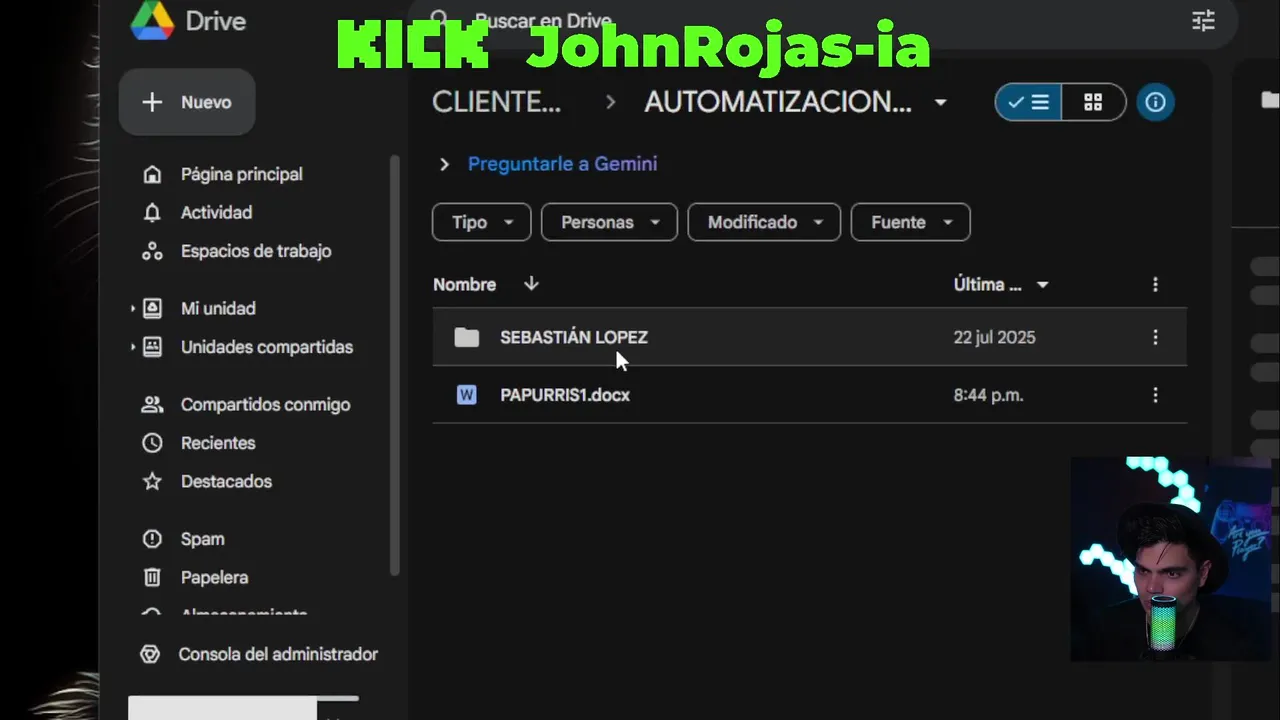Open Personas filter dropdown
This screenshot has height=720, width=1280.
click(609, 222)
